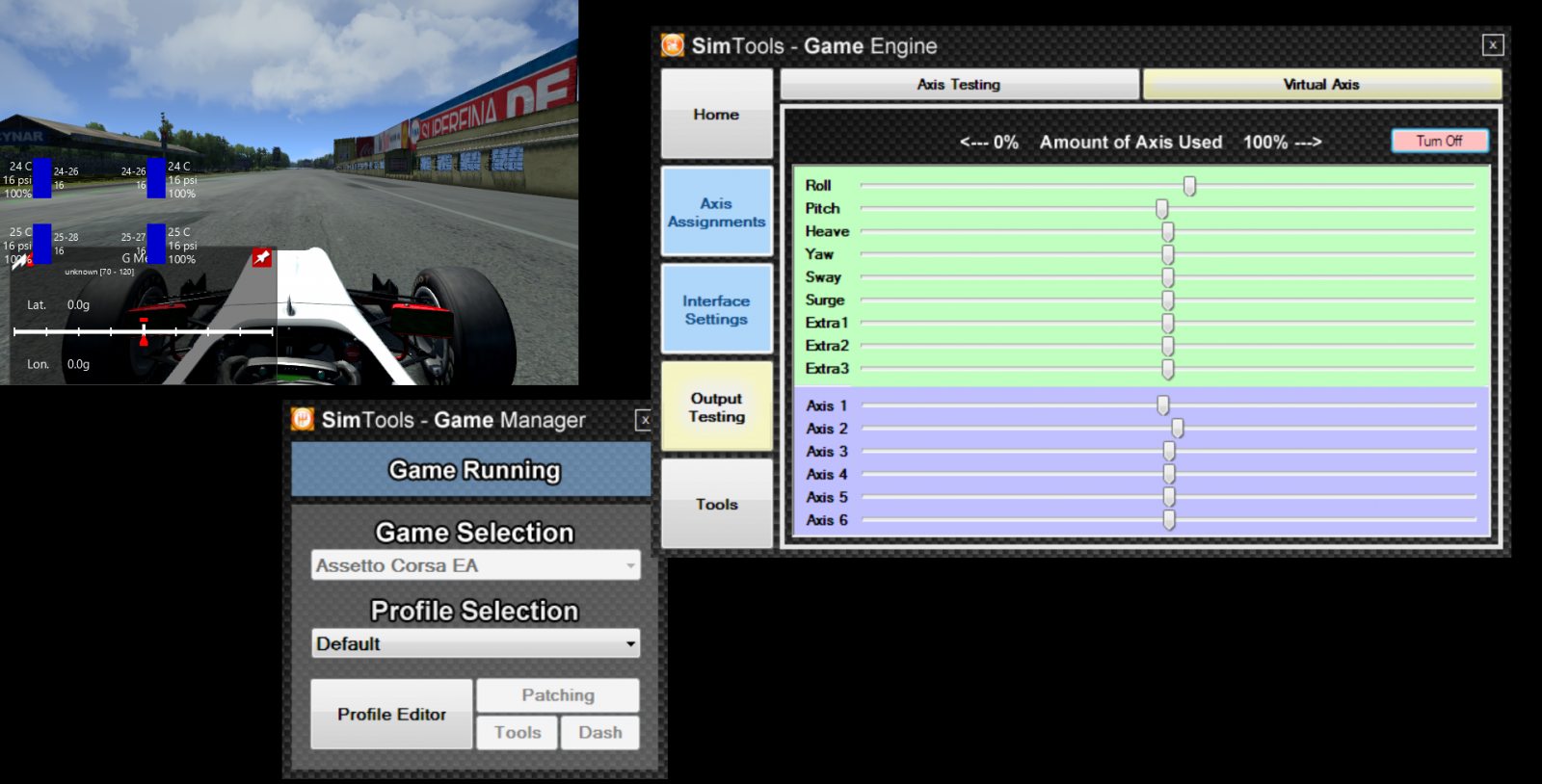Click the Axis 1 slider handle
Image resolution: width=1542 pixels, height=784 pixels.
(x=1163, y=405)
